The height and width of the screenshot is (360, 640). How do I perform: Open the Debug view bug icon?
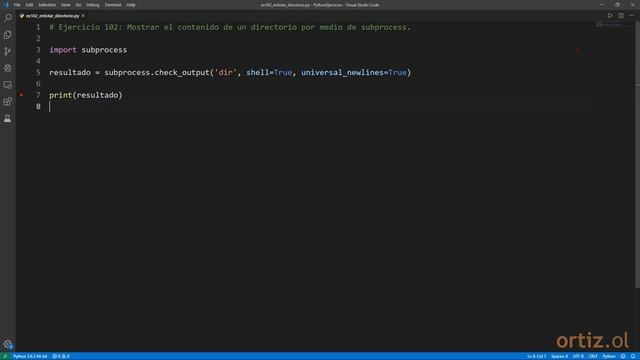point(8,68)
